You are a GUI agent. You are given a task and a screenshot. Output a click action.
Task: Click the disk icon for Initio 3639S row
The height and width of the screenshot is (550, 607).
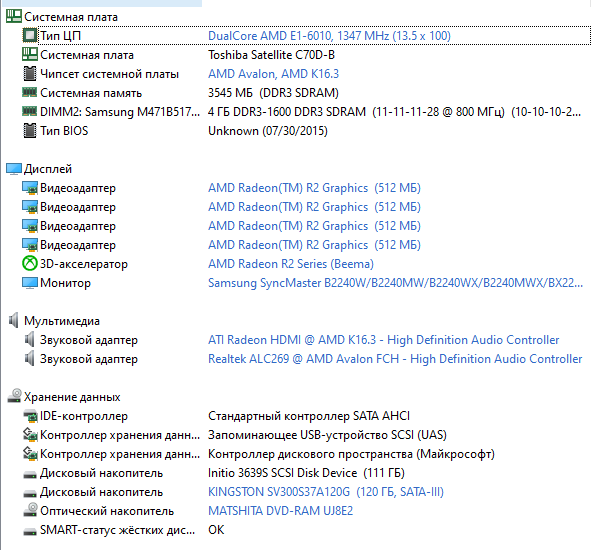pyautogui.click(x=30, y=475)
